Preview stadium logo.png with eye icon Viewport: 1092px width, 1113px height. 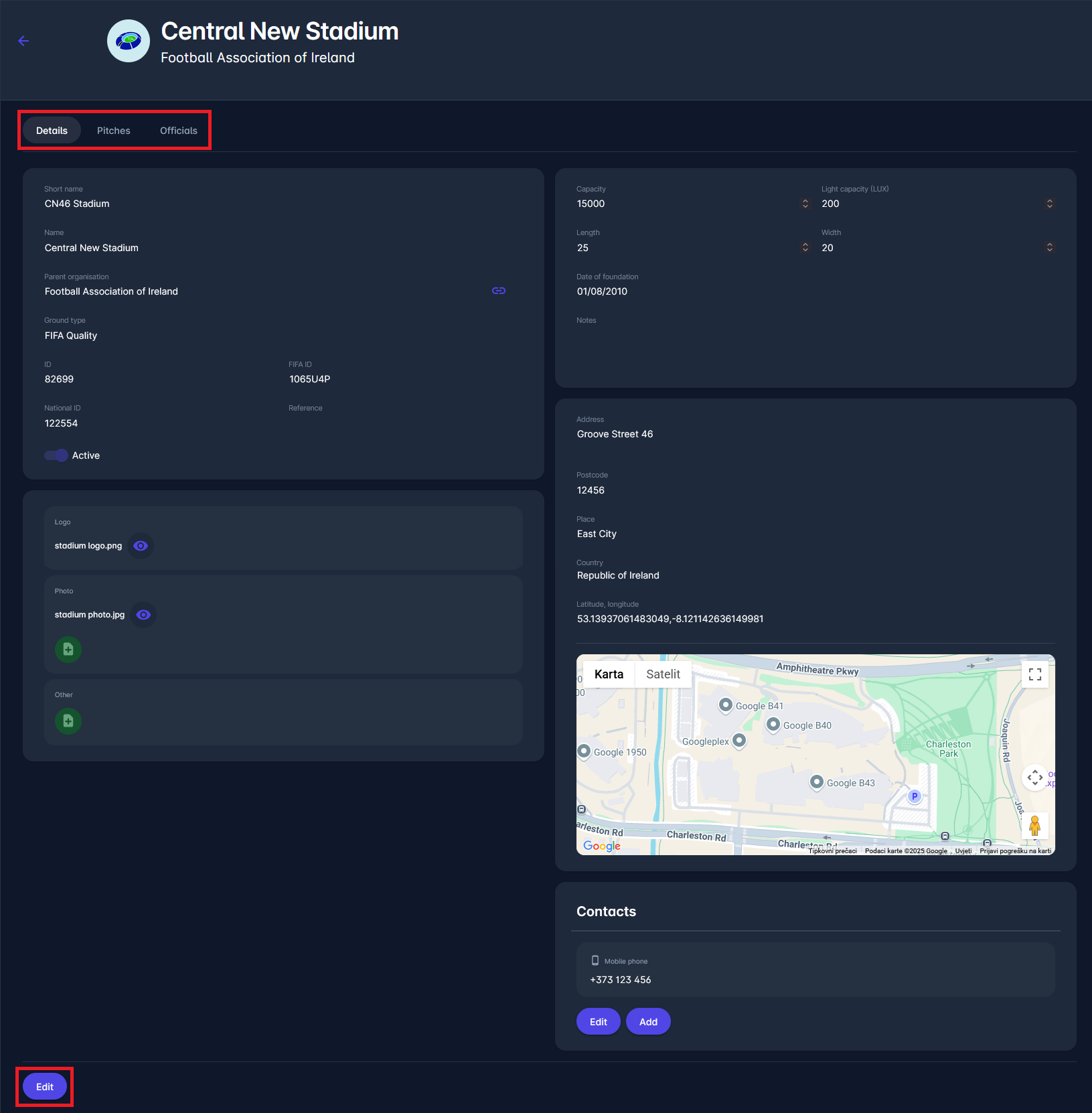click(141, 546)
